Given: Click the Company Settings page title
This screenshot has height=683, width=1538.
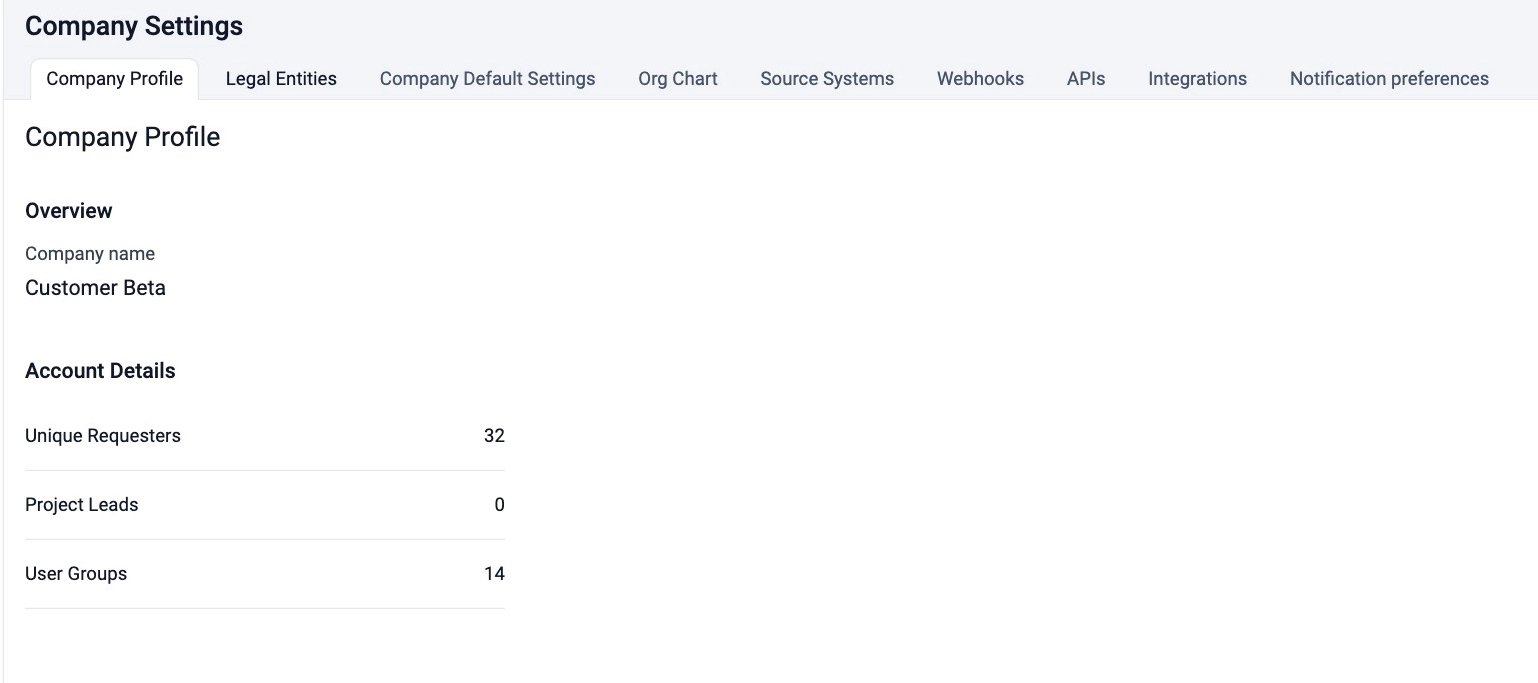Looking at the screenshot, I should click(133, 26).
